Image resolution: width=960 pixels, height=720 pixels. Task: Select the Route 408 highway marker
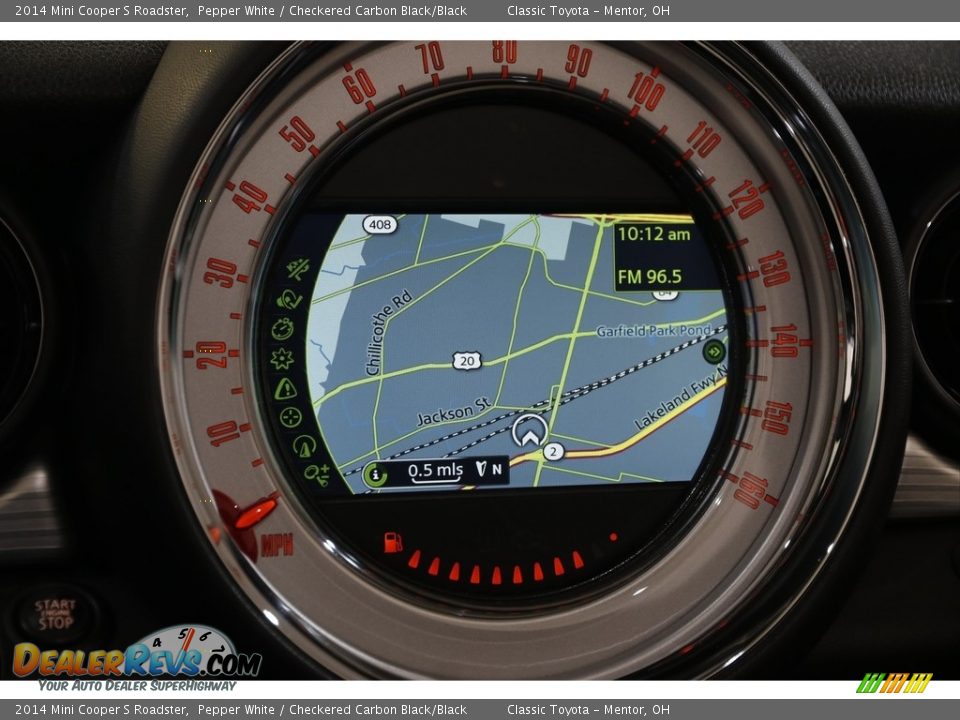pyautogui.click(x=379, y=225)
